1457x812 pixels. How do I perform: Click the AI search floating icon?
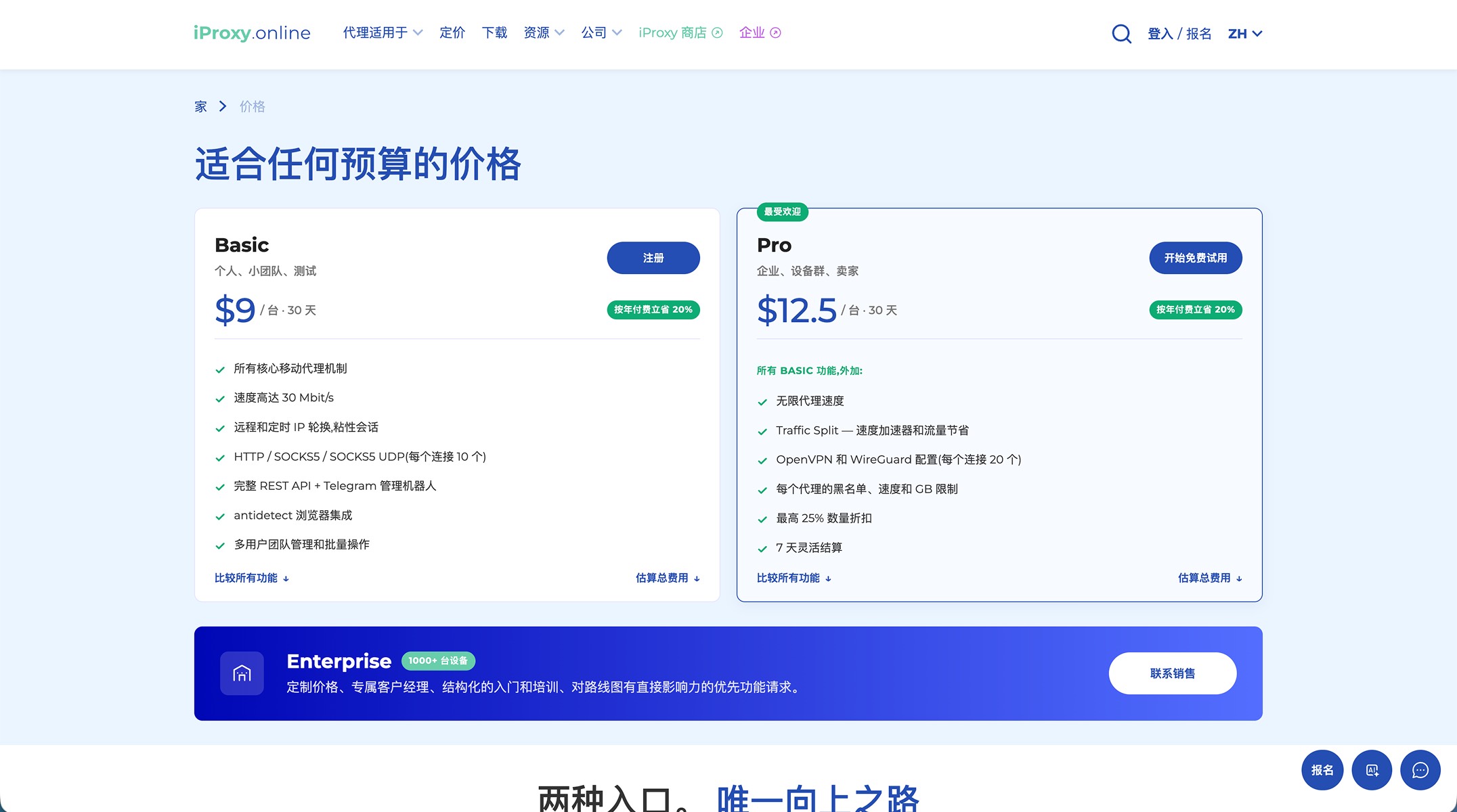click(1372, 770)
